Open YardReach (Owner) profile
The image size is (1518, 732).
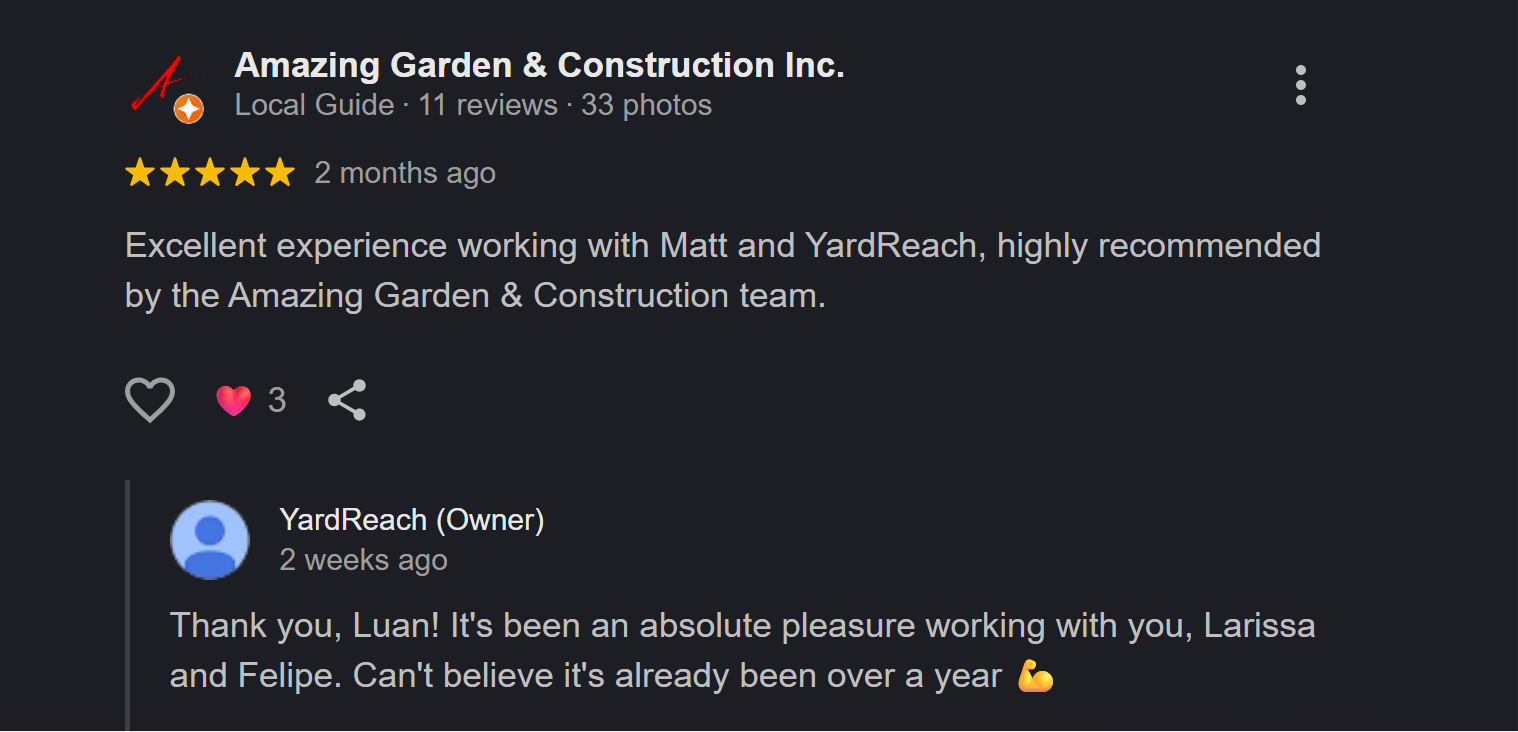[412, 520]
